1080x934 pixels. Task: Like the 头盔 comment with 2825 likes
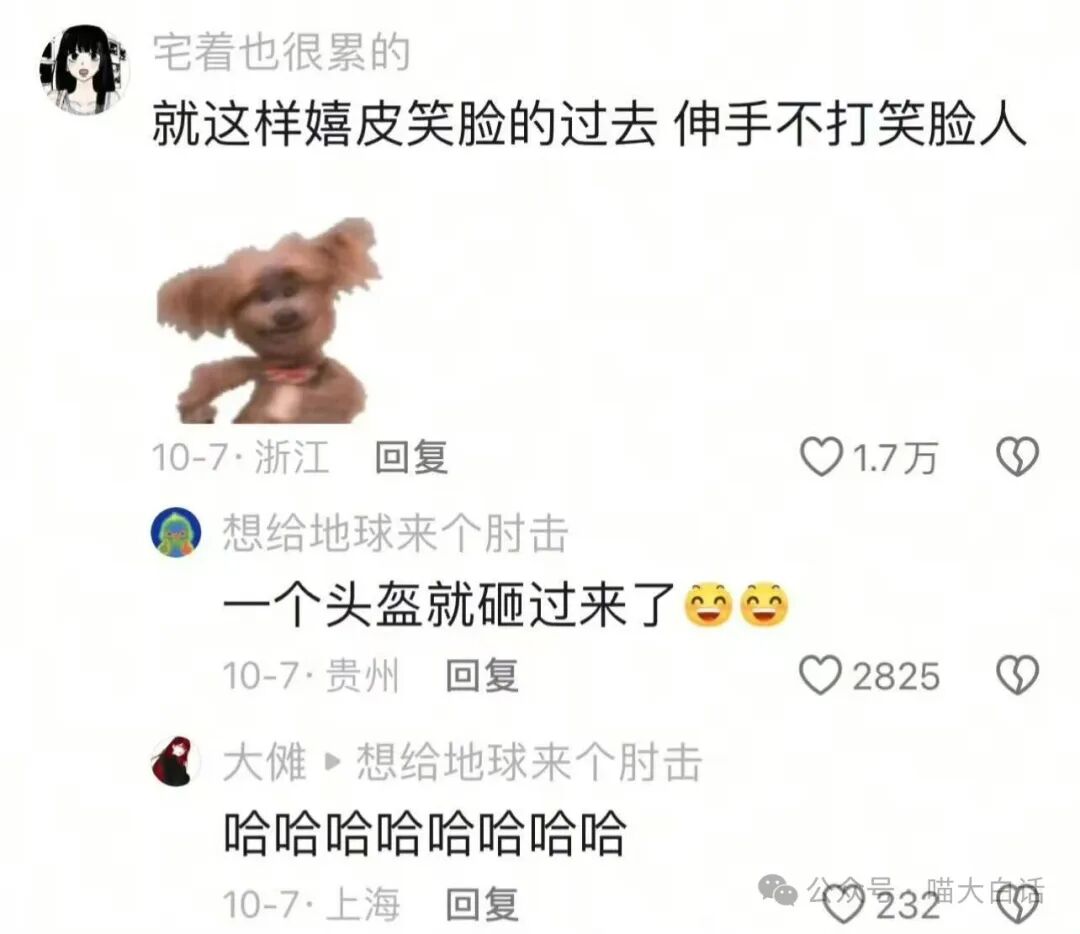pyautogui.click(x=820, y=675)
